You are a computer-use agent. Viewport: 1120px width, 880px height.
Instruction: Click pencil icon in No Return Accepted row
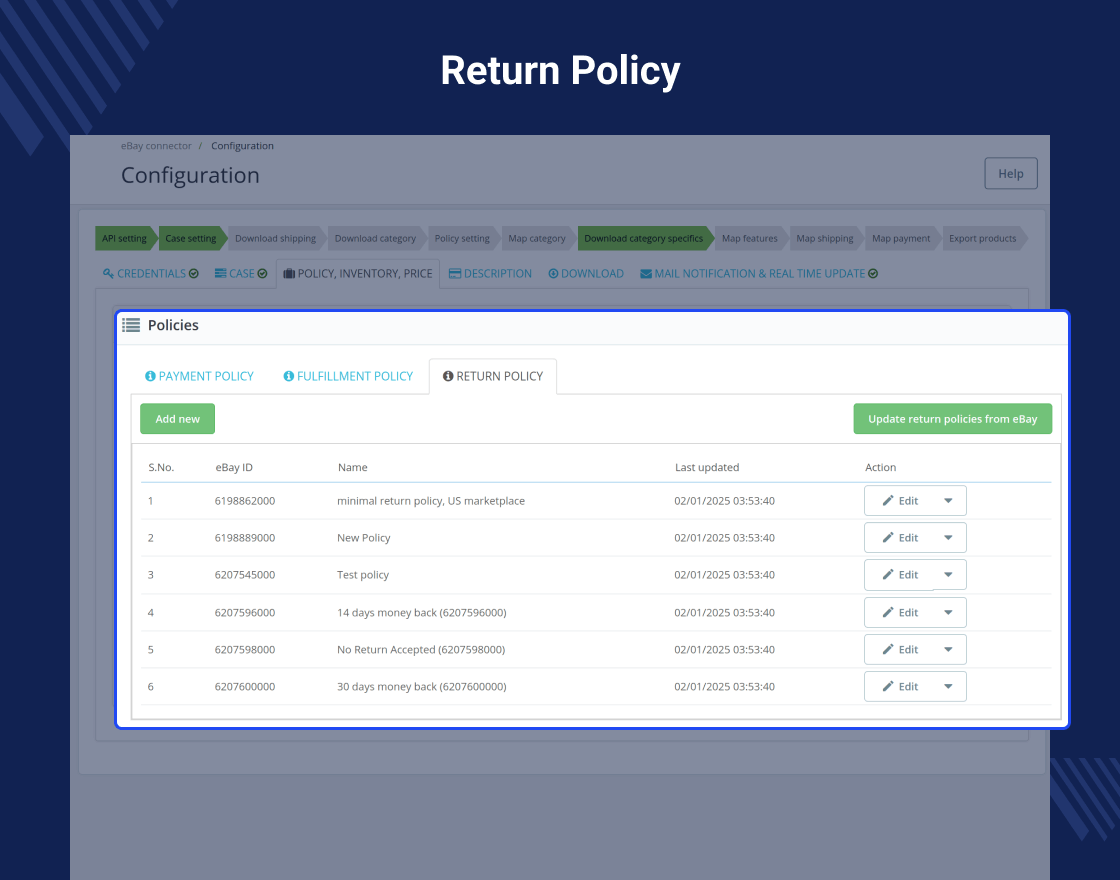[888, 649]
